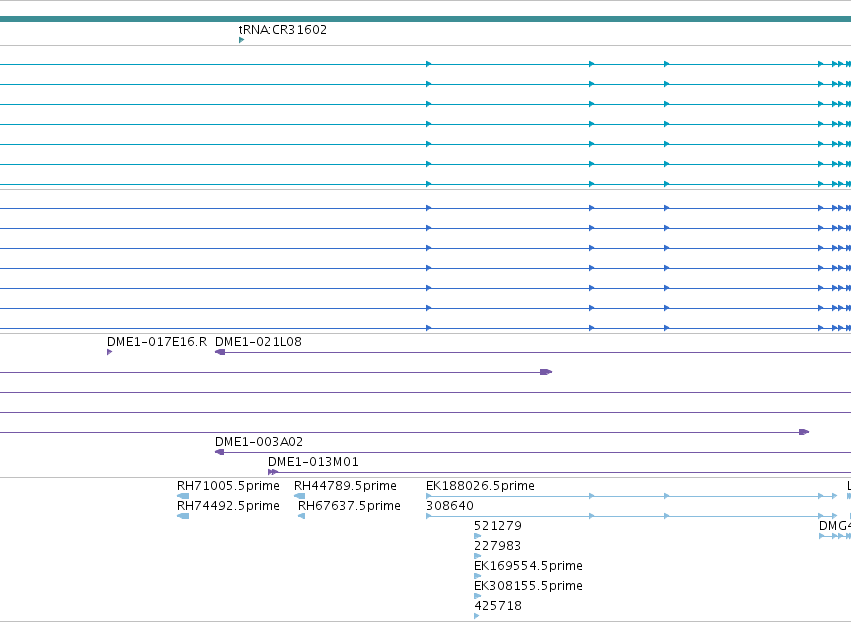Select the arrow glyph under EK169554.5prime
Viewport: 851px width, 622px height.
tap(478, 576)
